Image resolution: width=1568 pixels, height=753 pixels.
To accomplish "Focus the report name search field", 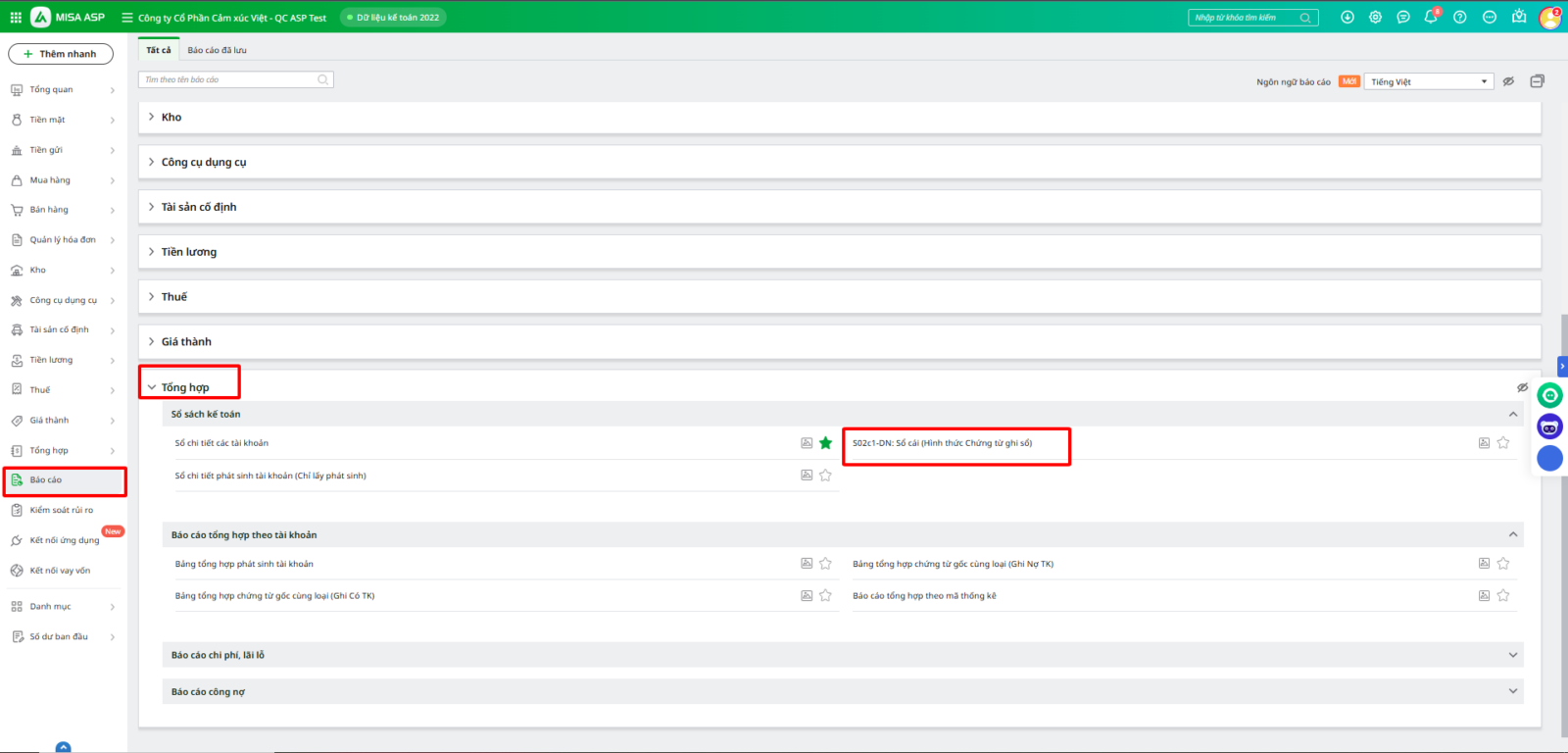I will pos(230,79).
